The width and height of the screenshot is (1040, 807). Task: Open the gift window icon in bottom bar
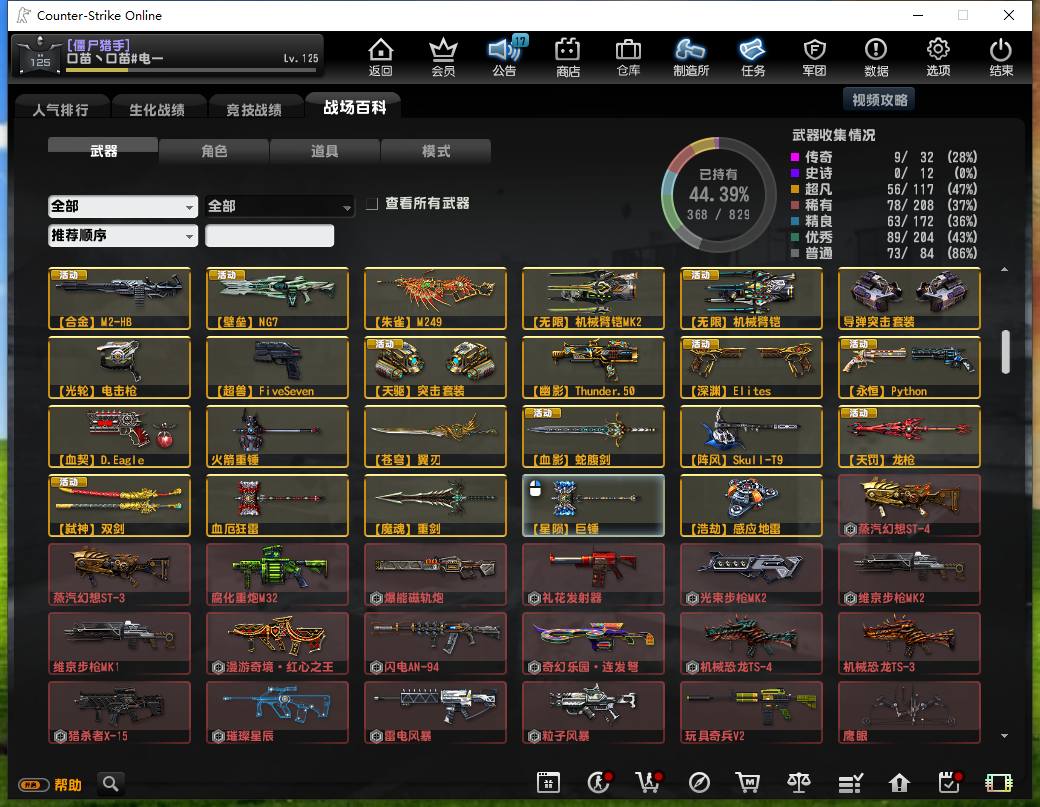[x=548, y=783]
